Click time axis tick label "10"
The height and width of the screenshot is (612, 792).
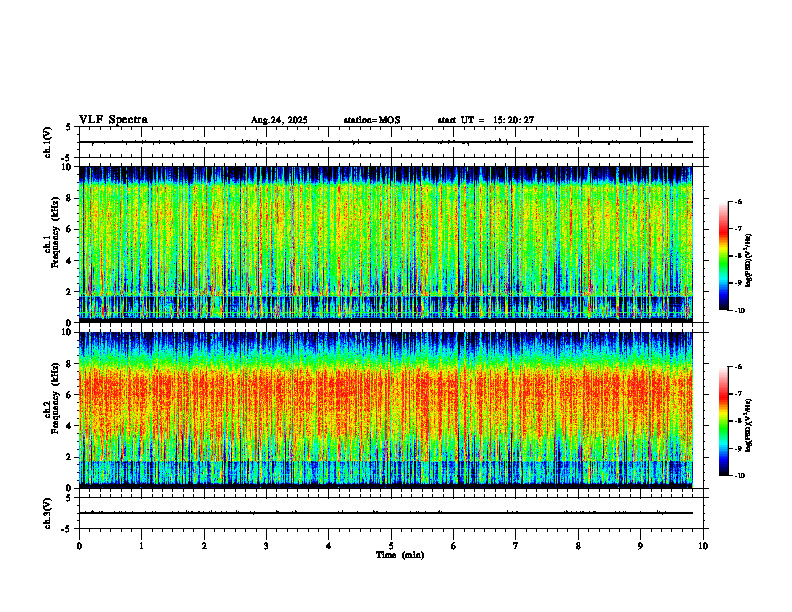(x=703, y=546)
